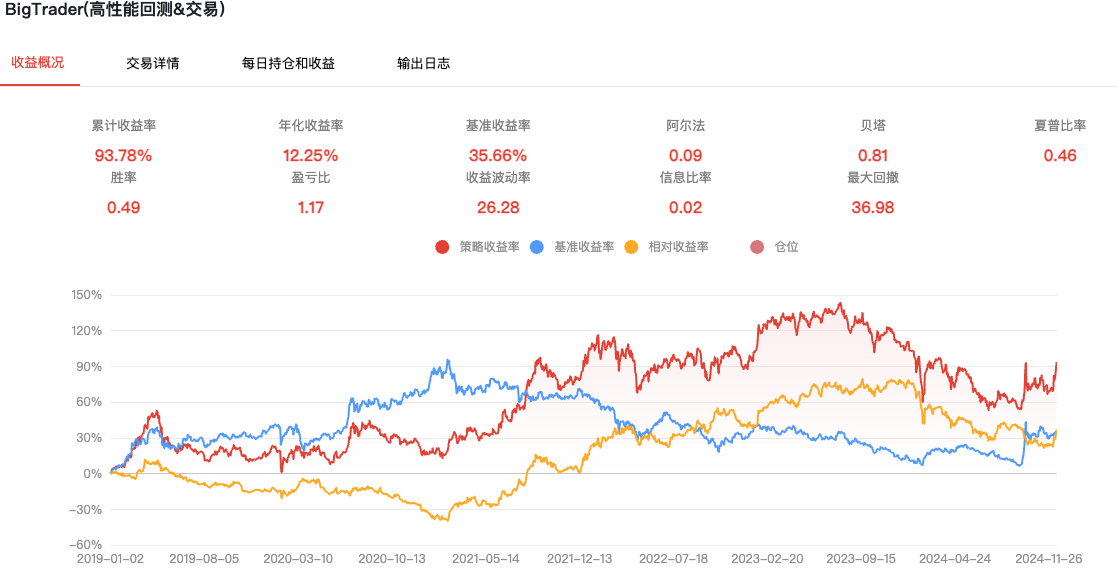Click the 夏普比率 value 0.46
Screen dimensions: 1117x579
point(1060,155)
